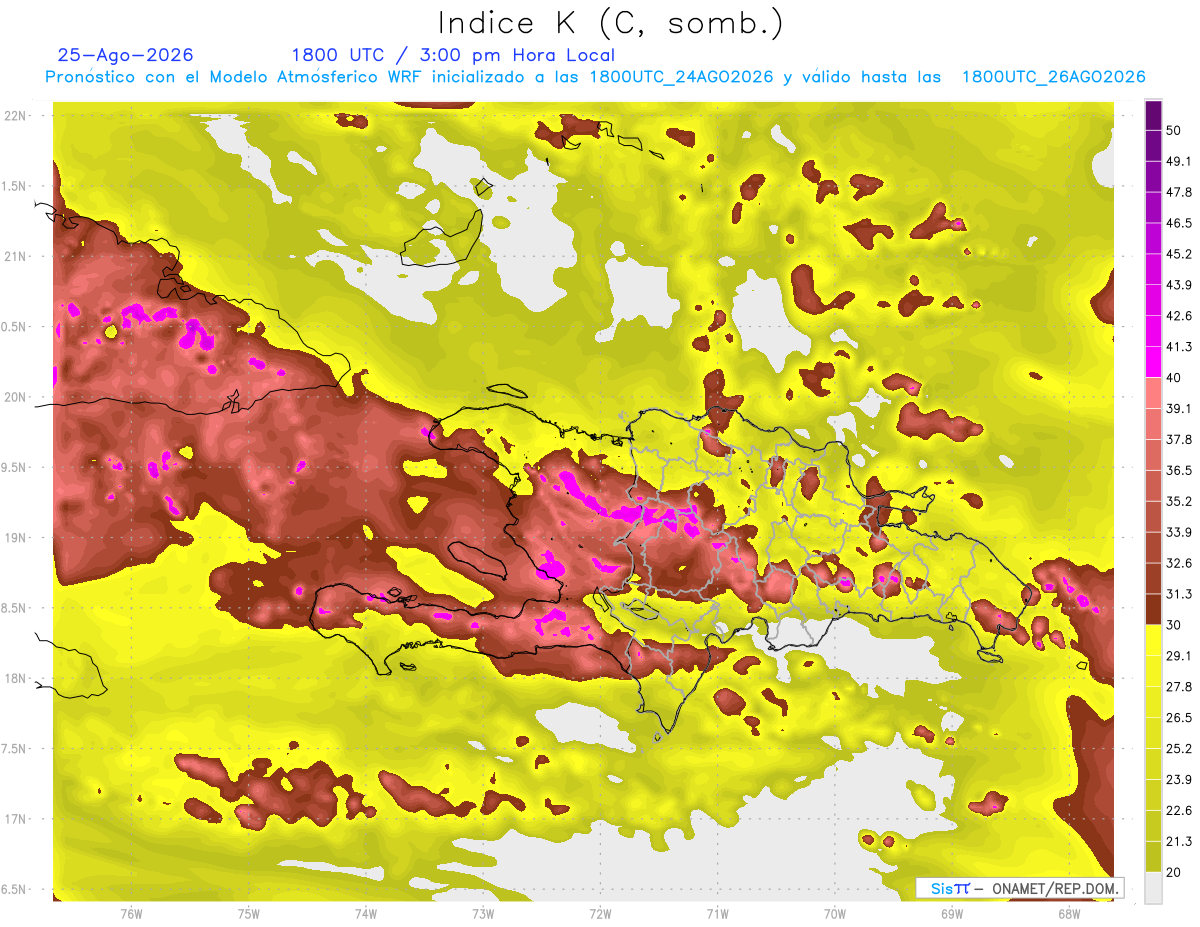This screenshot has height=927, width=1200.
Task: Click the '75W' longitude label
Action: tap(249, 913)
